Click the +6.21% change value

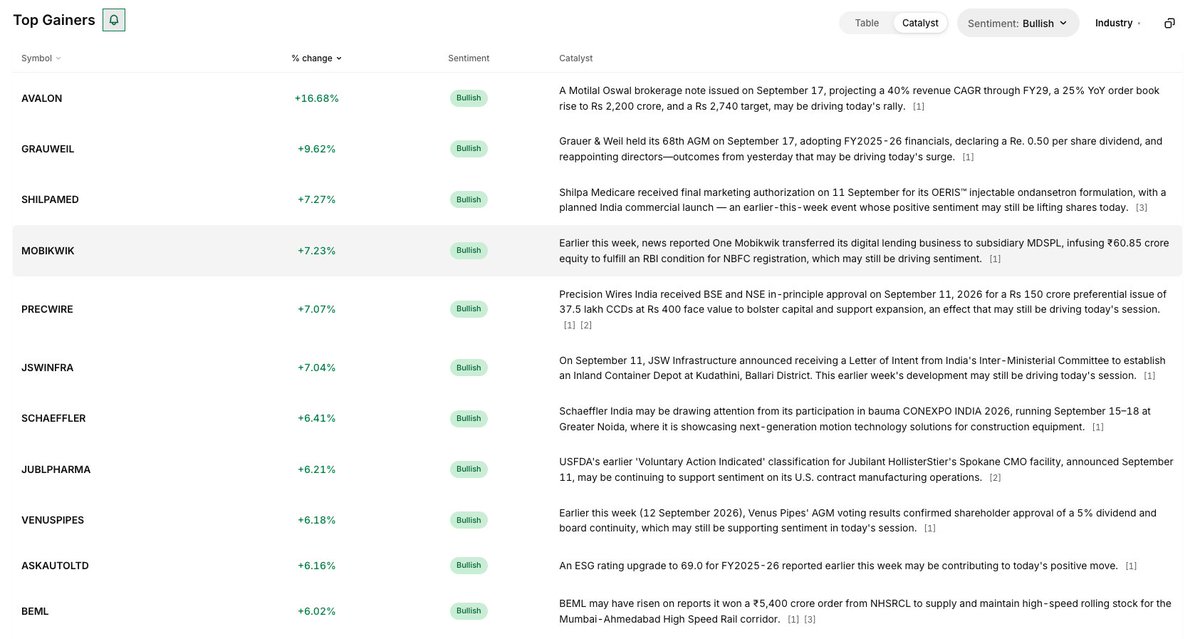coord(317,469)
